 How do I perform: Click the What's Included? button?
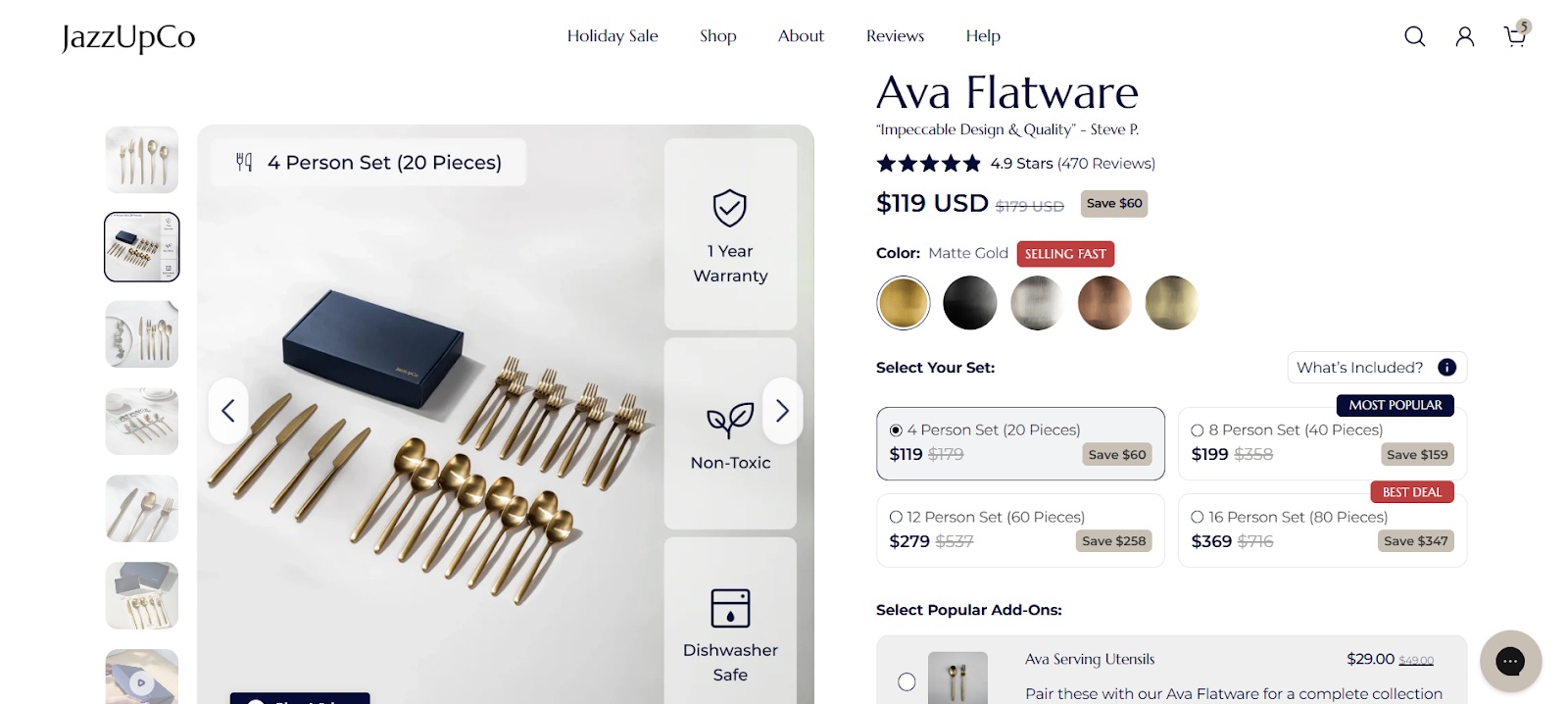(x=1377, y=367)
